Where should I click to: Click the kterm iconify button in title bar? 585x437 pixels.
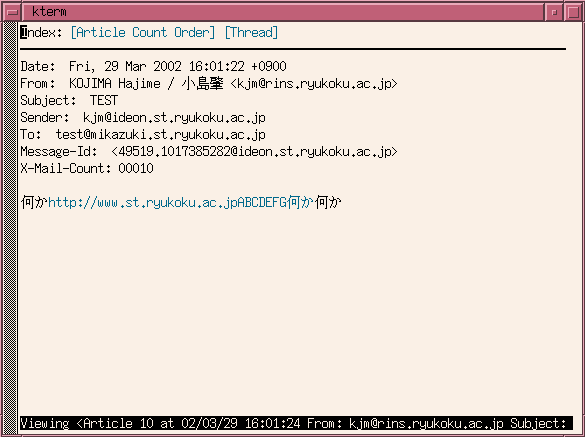click(554, 12)
